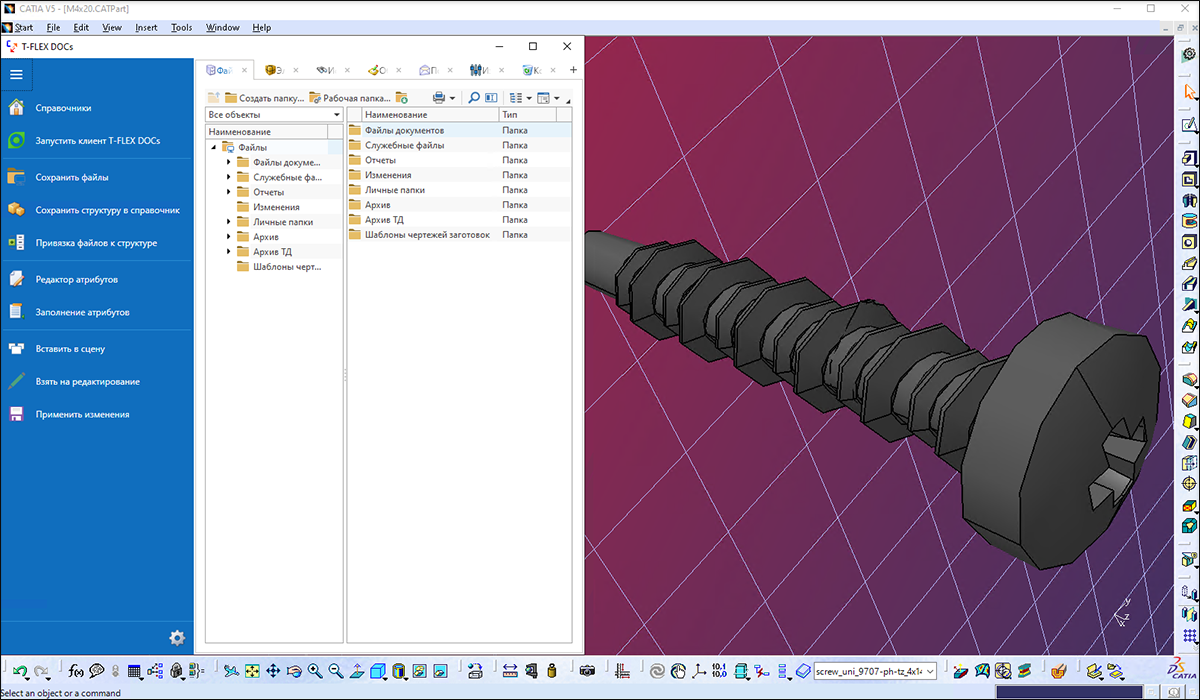The width and height of the screenshot is (1200, 700).
Task: Click the Normal View icon
Action: pos(357,671)
